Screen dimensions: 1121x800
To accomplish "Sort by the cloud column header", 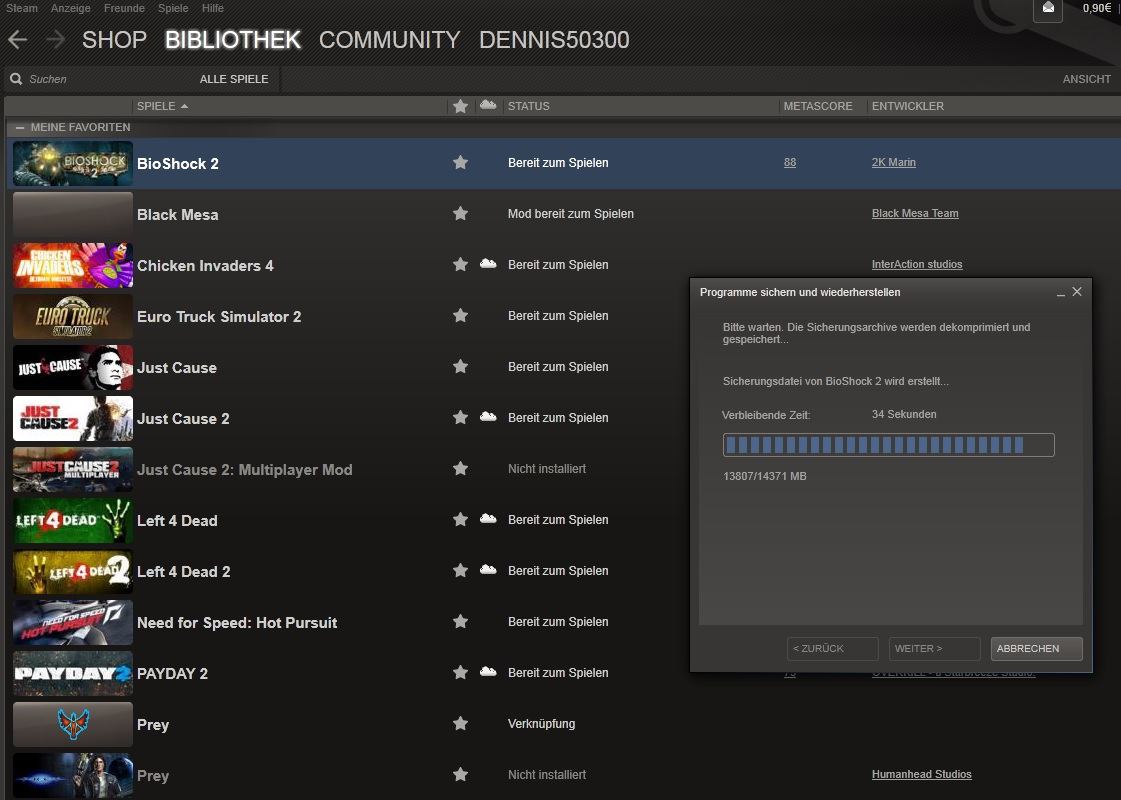I will tap(488, 105).
